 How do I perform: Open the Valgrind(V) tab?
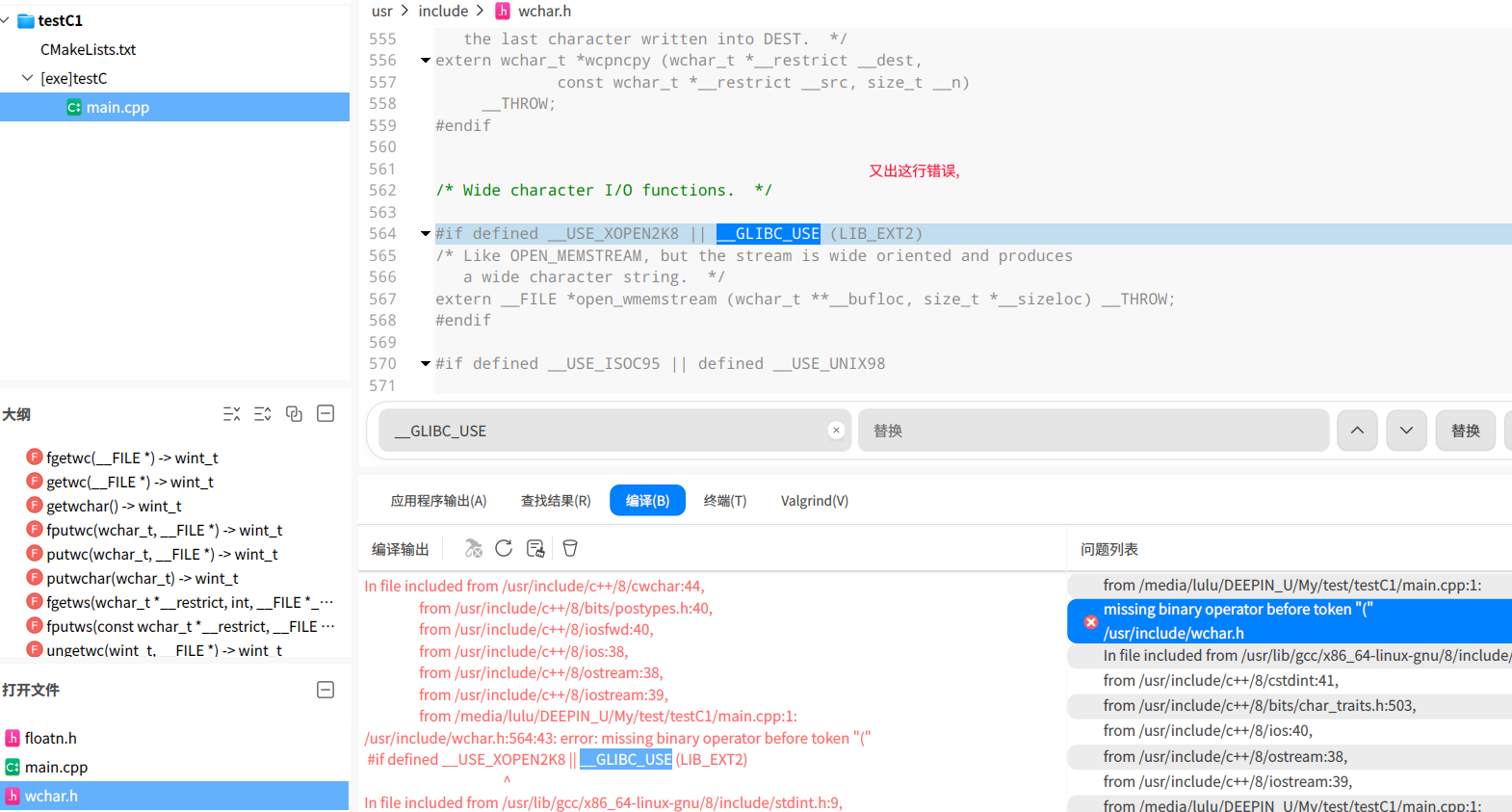tap(815, 501)
